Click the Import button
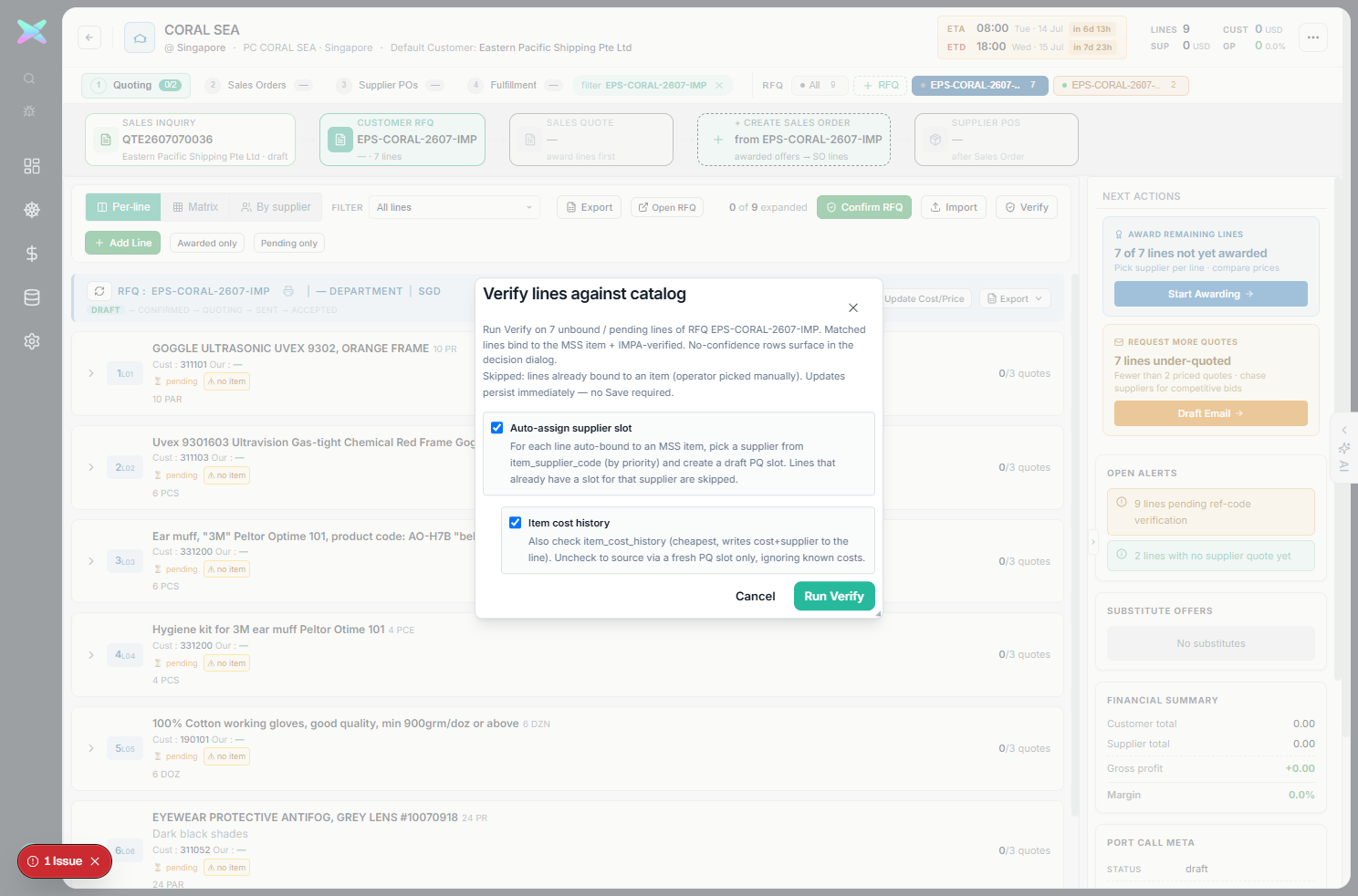 [x=954, y=207]
